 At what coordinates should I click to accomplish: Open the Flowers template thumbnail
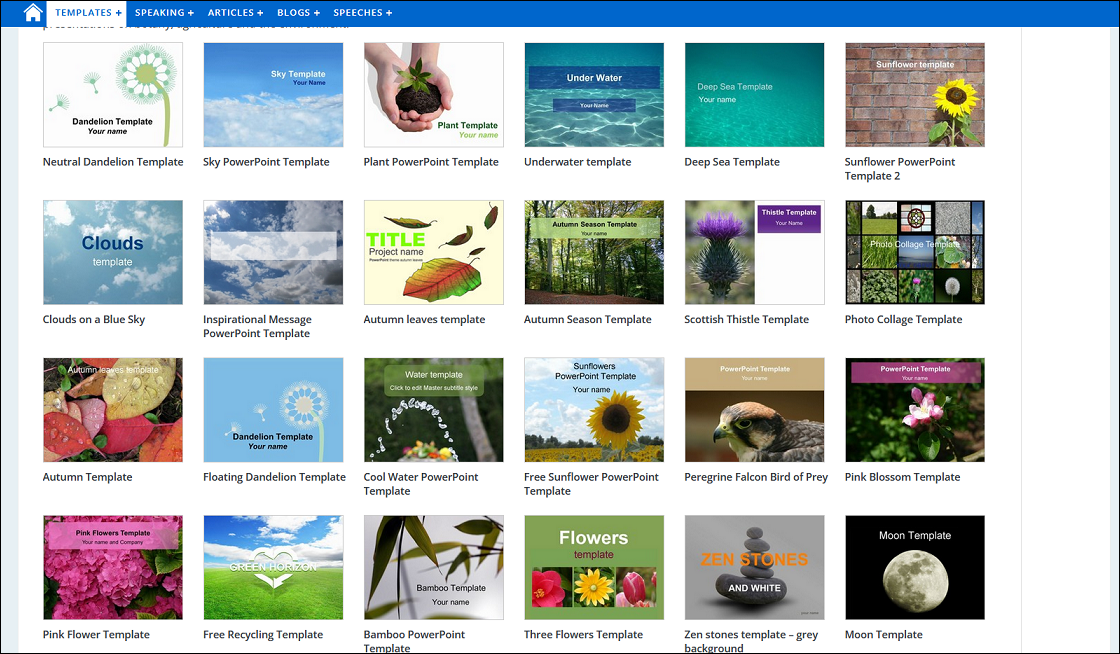[594, 568]
